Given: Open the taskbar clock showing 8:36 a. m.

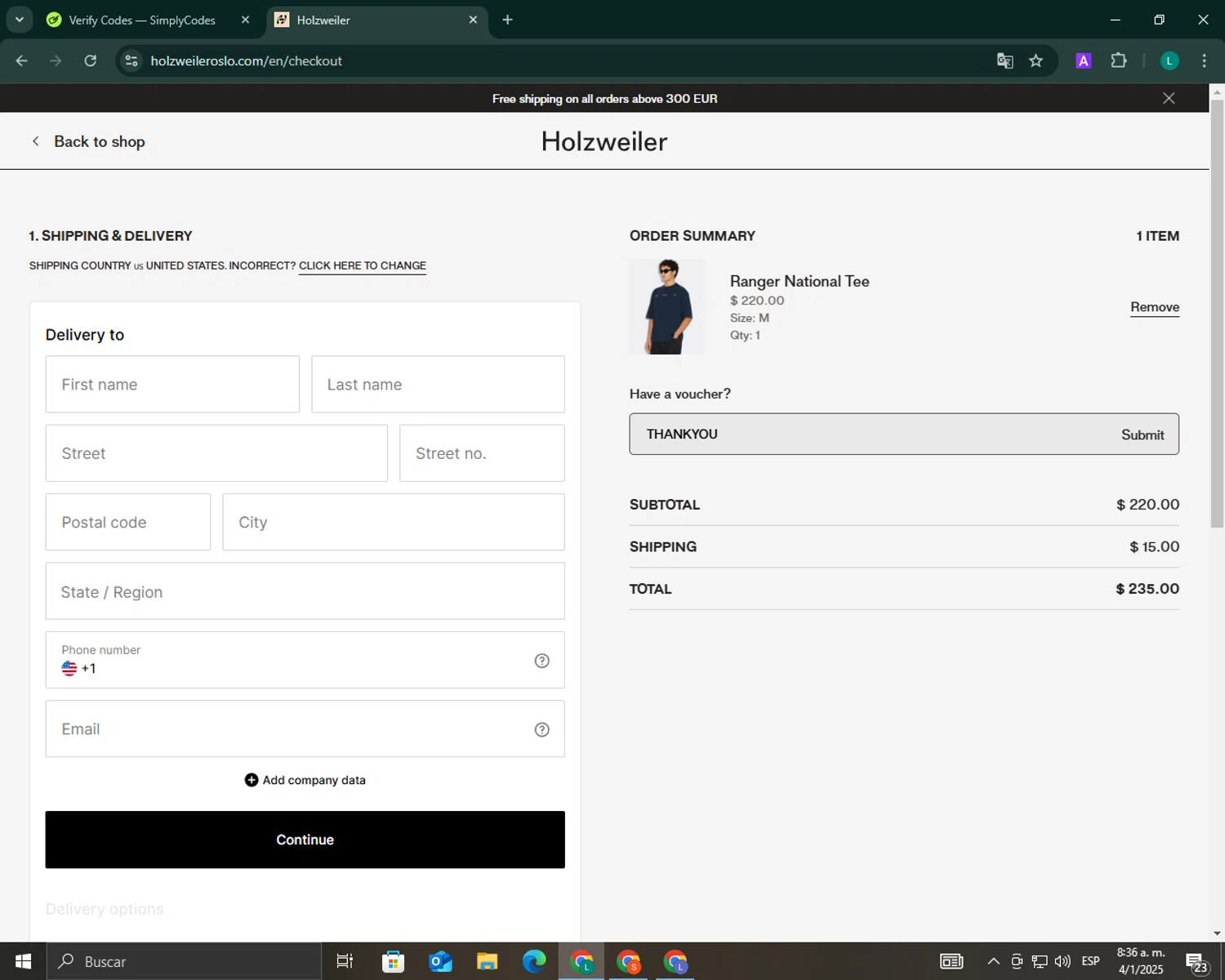Looking at the screenshot, I should 1140,961.
